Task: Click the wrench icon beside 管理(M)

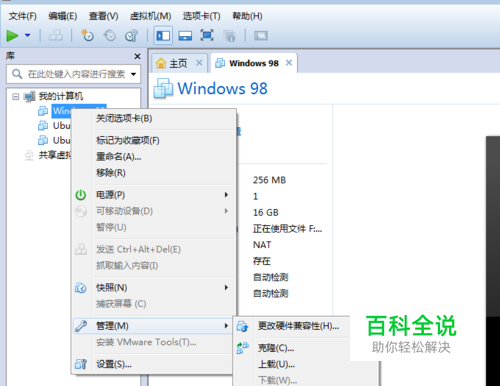Action: tap(81, 326)
